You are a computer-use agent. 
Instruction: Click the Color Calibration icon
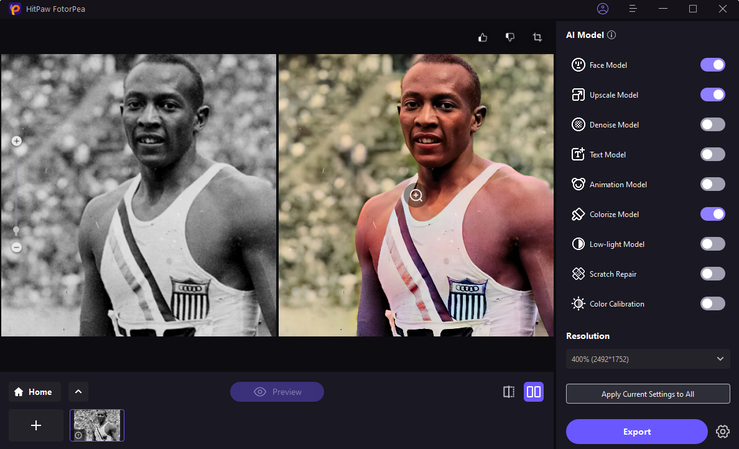click(578, 304)
